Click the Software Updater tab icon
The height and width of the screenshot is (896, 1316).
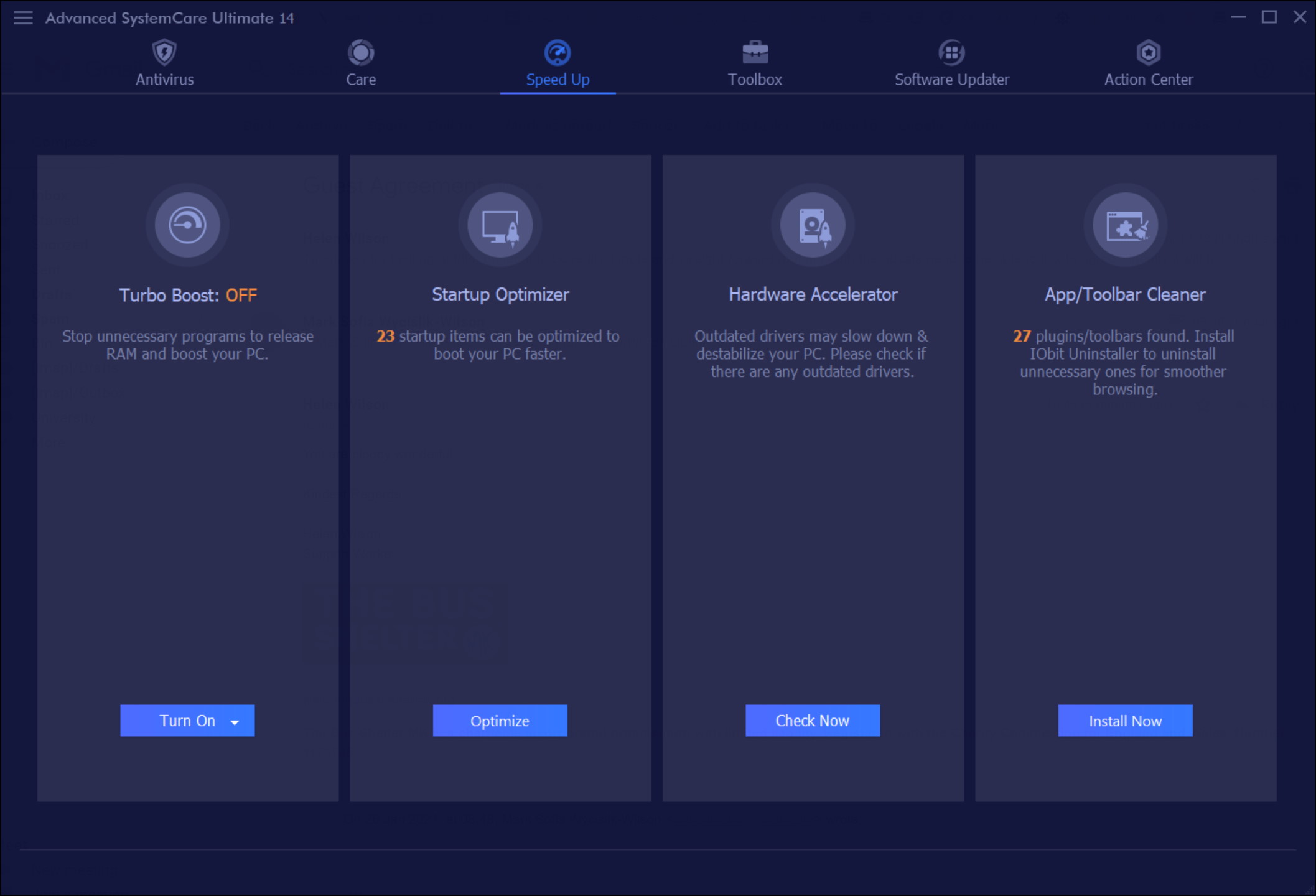(951, 51)
